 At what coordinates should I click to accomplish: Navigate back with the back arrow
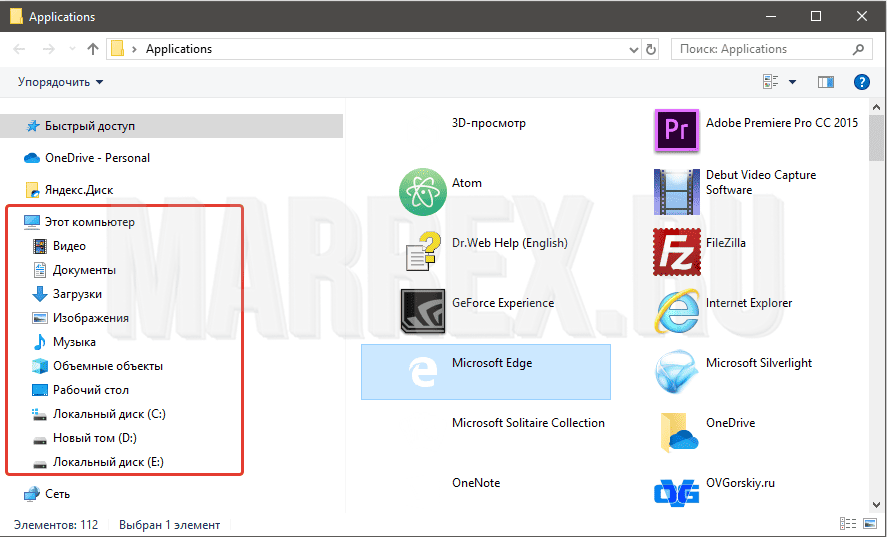19,49
